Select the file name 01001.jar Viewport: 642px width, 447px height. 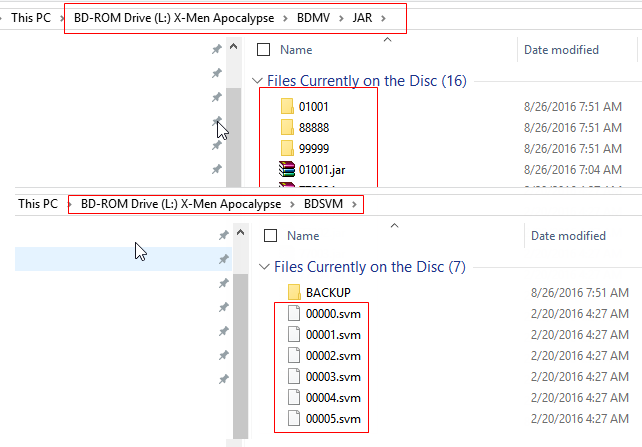[322, 170]
